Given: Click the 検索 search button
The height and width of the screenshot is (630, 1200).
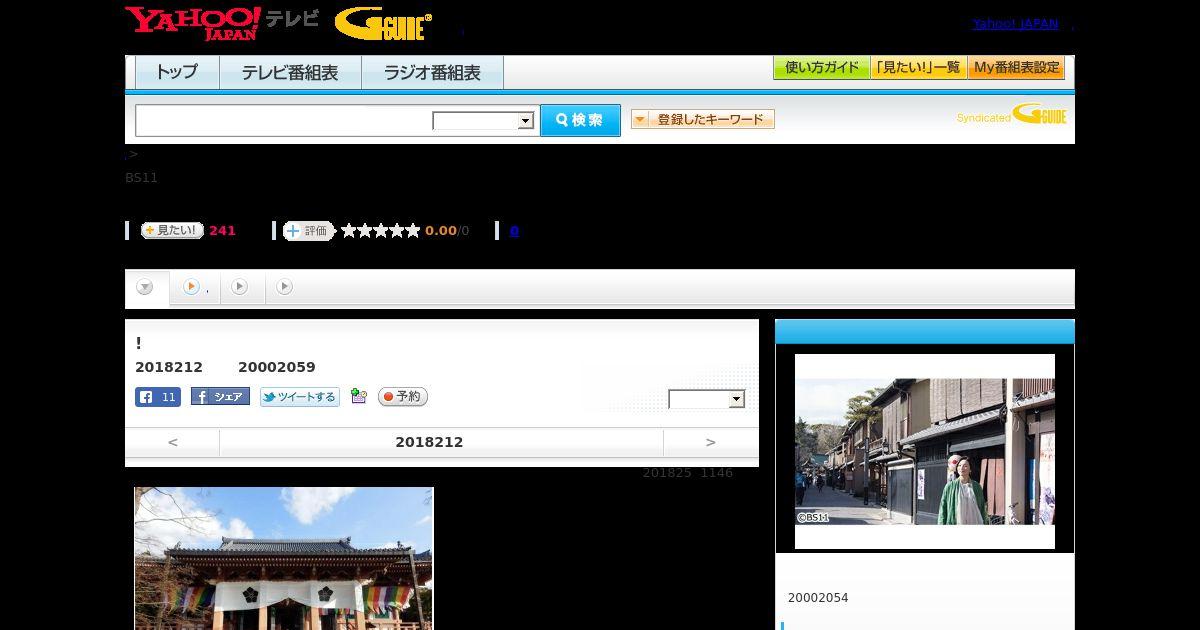Looking at the screenshot, I should tap(580, 120).
